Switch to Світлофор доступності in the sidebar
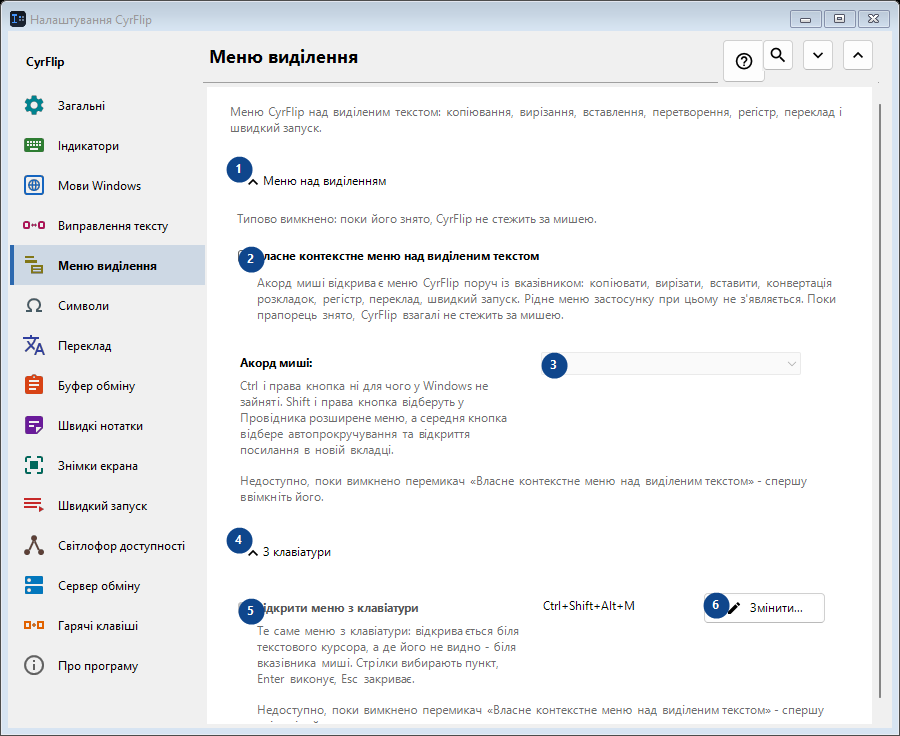The height and width of the screenshot is (736, 900). click(108, 545)
